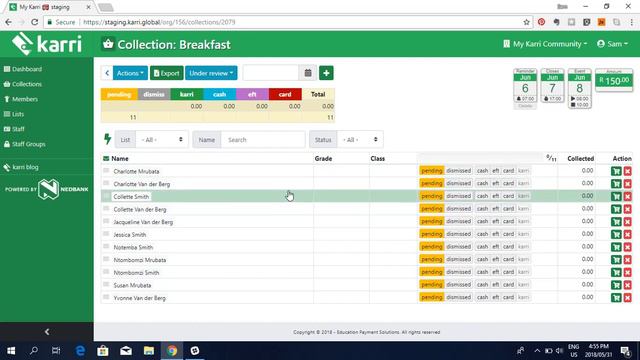The image size is (640, 360).
Task: Open the karri blog link
Action: (x=21, y=167)
